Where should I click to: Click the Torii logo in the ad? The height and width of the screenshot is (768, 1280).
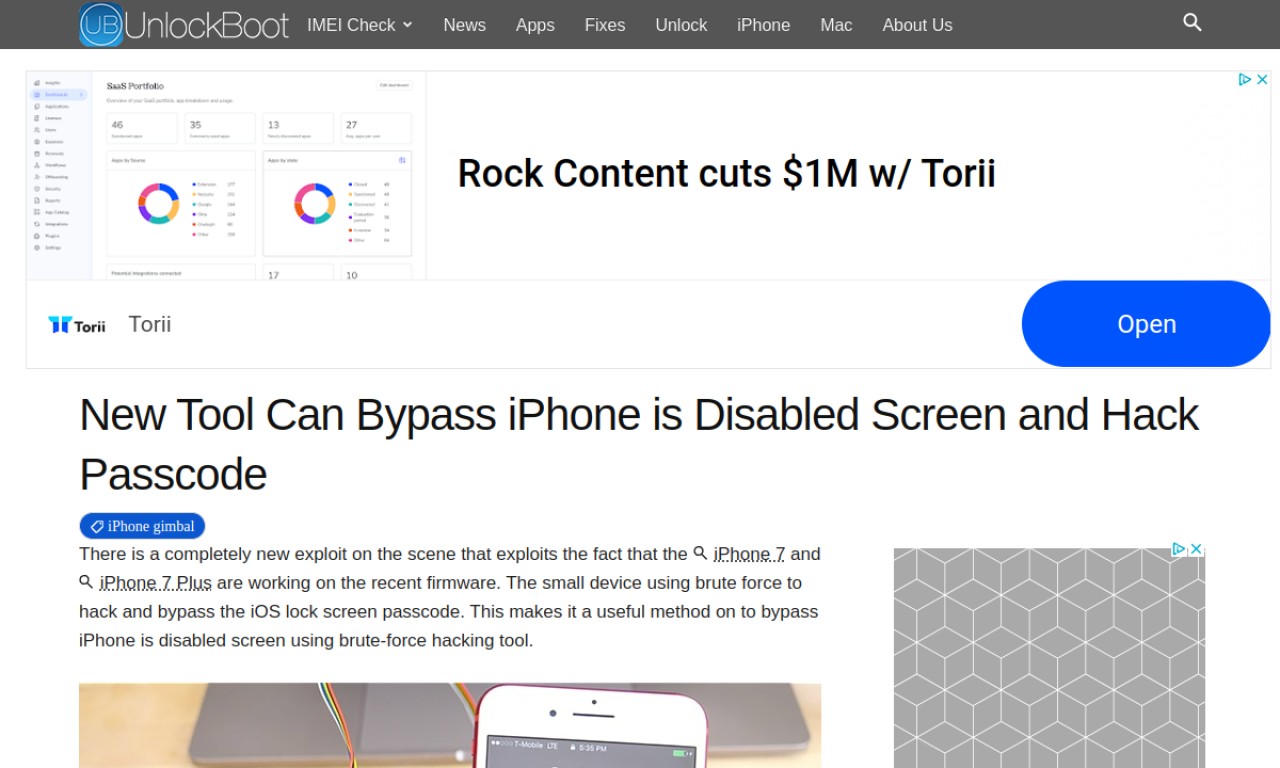click(77, 324)
